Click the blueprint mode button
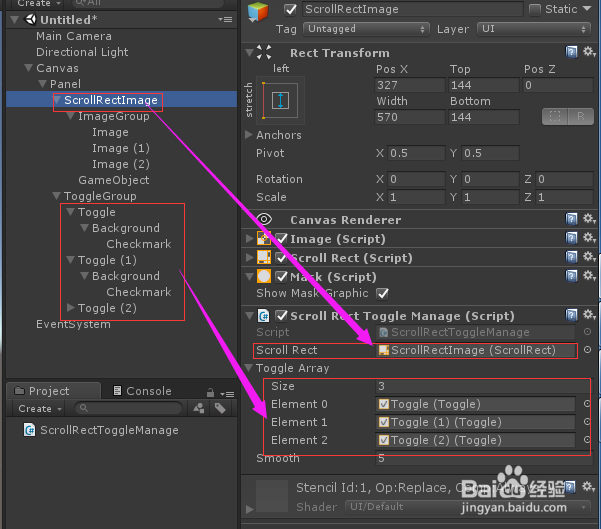 555,117
